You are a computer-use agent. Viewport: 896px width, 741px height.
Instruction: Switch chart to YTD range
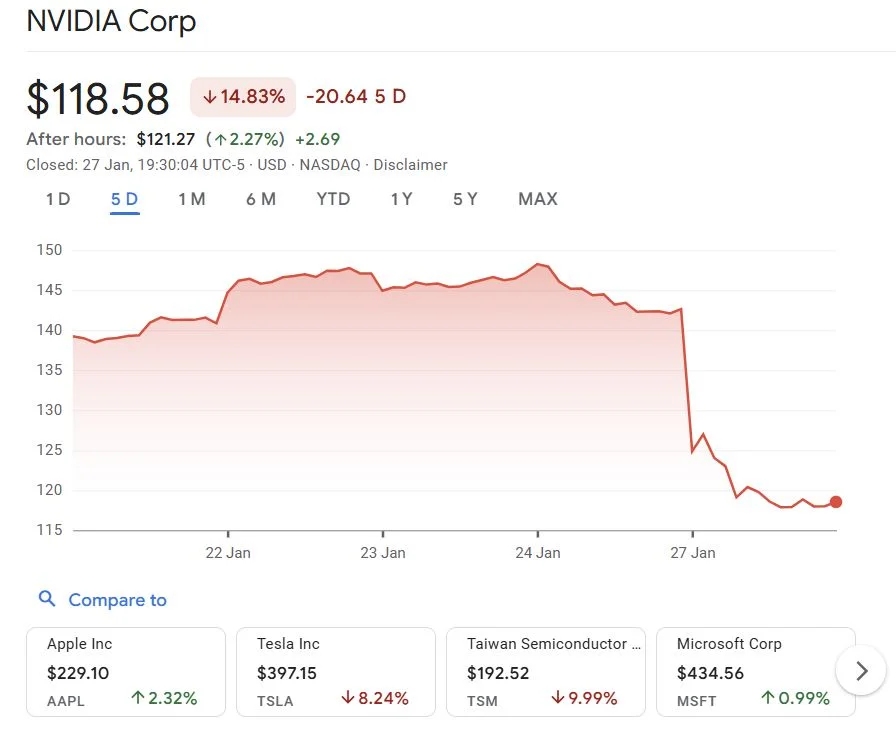point(333,199)
